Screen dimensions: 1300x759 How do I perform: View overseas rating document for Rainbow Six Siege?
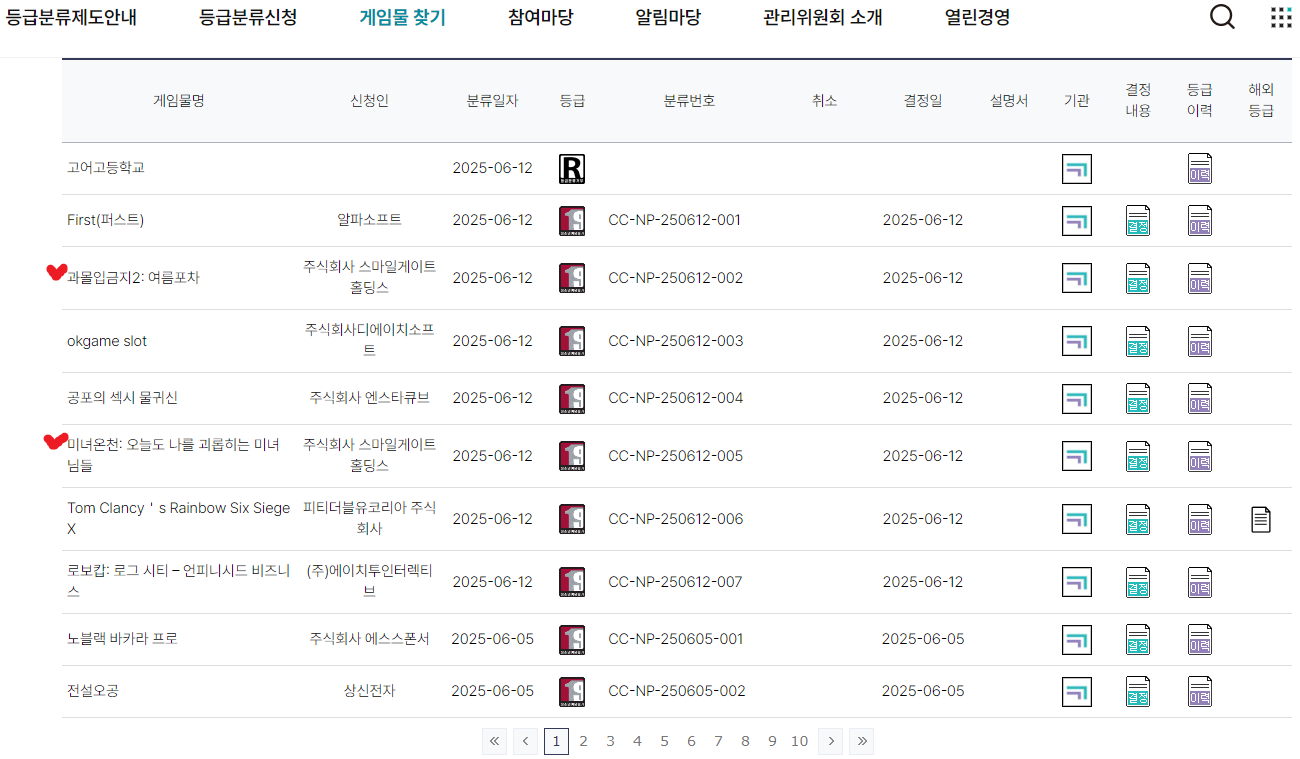(x=1261, y=519)
